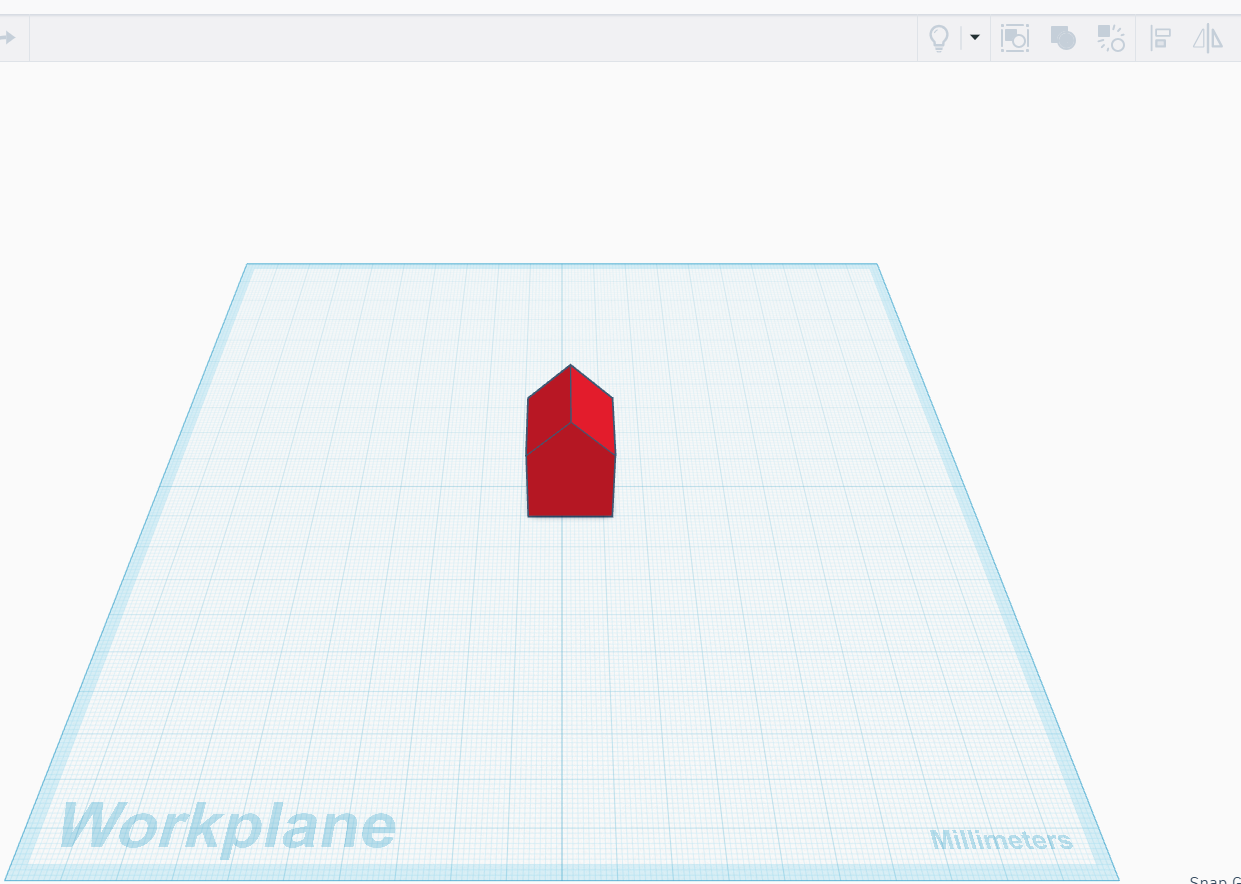This screenshot has height=884, width=1241.
Task: Click the Redo arrow in the toolbar
Action: pyautogui.click(x=7, y=38)
